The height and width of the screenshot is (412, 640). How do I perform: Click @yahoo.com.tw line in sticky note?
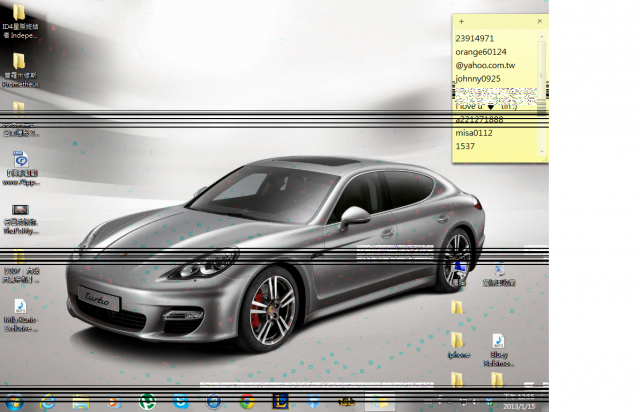click(485, 65)
